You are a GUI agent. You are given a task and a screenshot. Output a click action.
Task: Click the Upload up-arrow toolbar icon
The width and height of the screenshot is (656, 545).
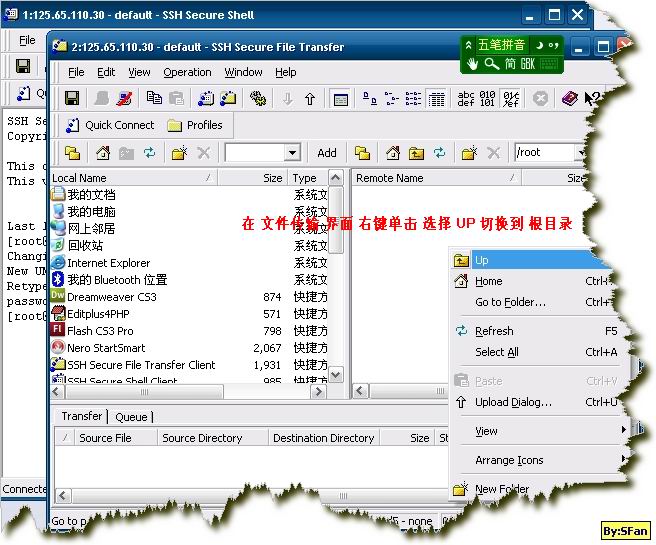(x=310, y=99)
